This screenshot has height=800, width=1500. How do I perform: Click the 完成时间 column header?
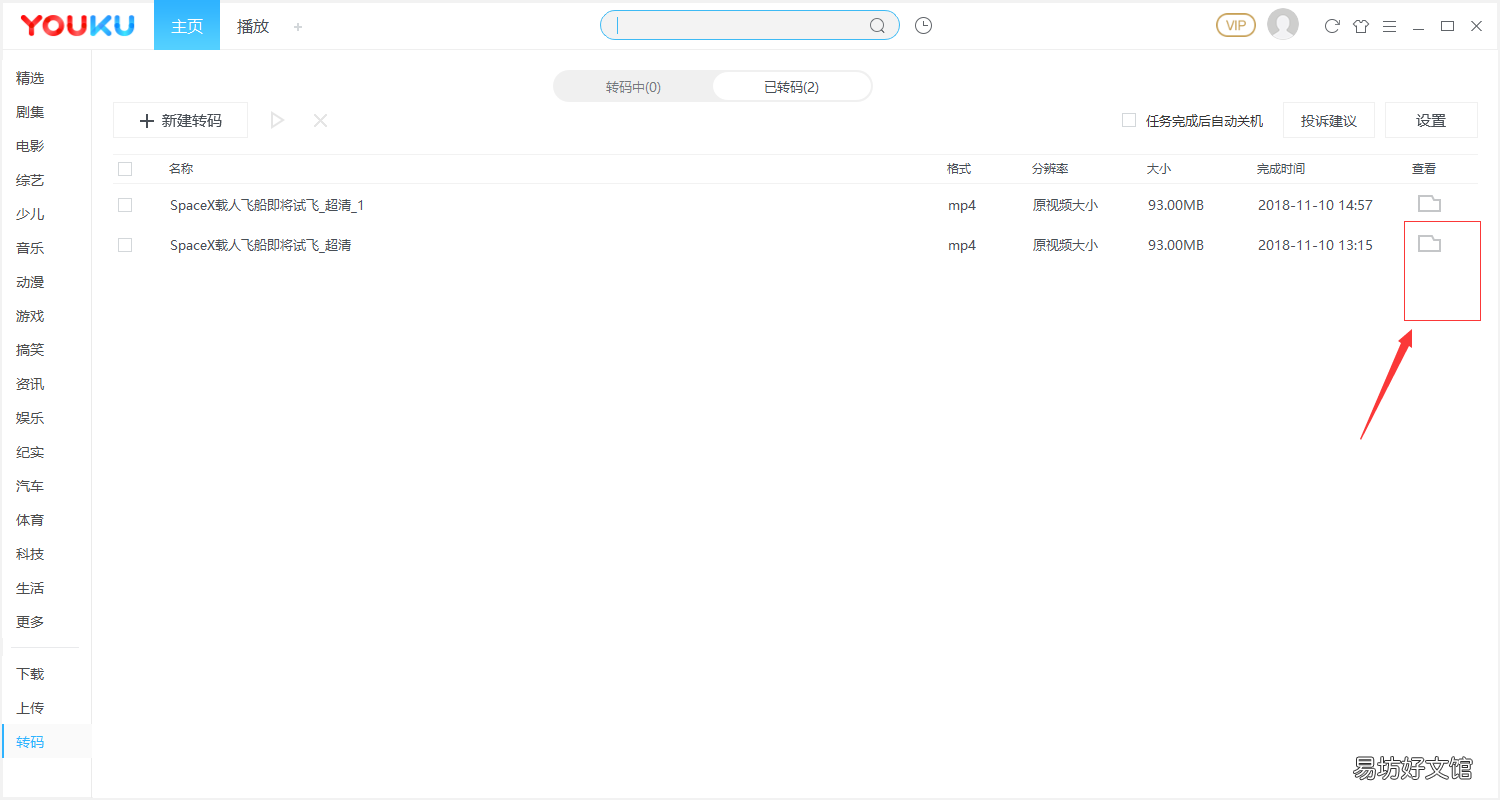coord(1281,169)
